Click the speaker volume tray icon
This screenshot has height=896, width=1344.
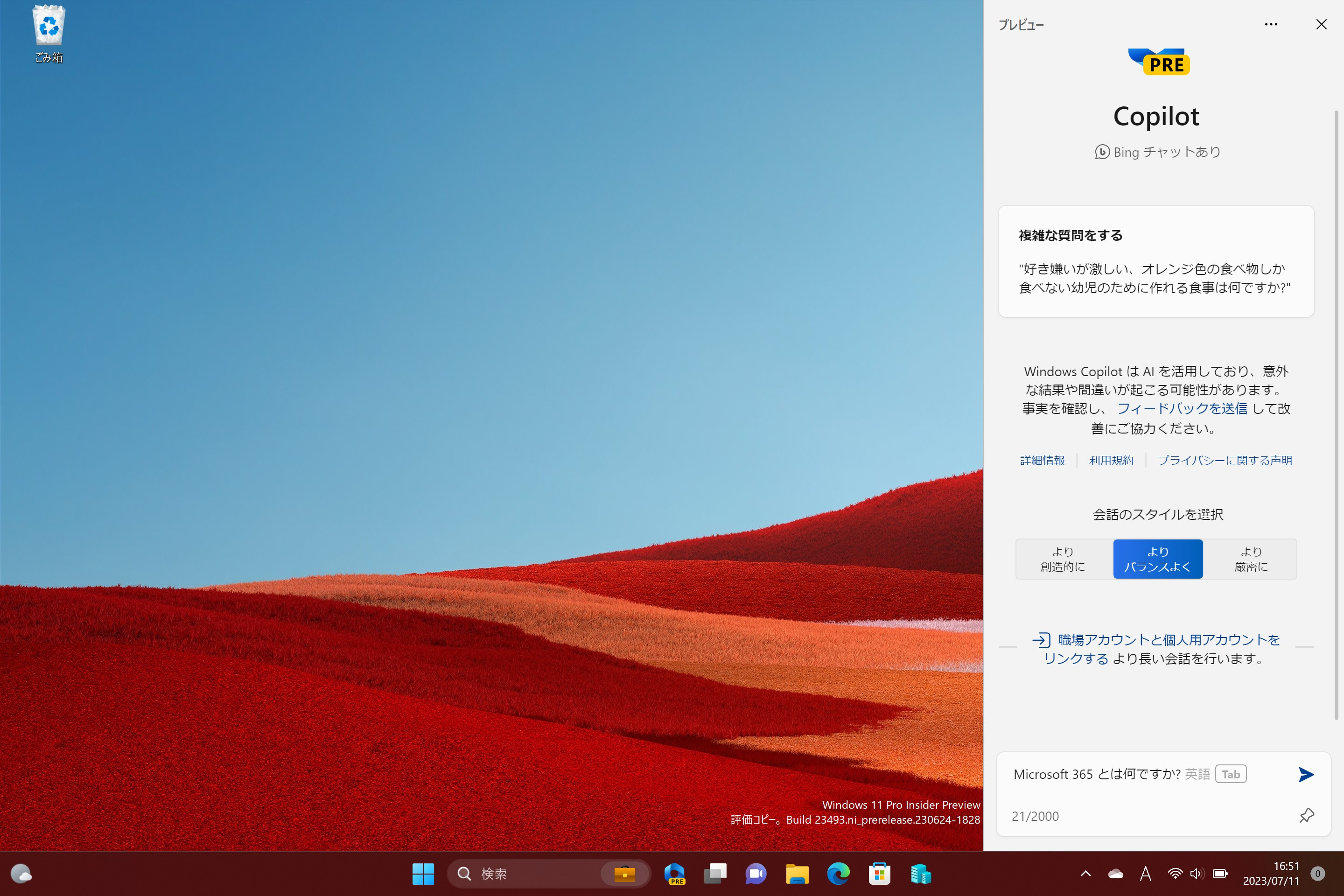(x=1197, y=874)
